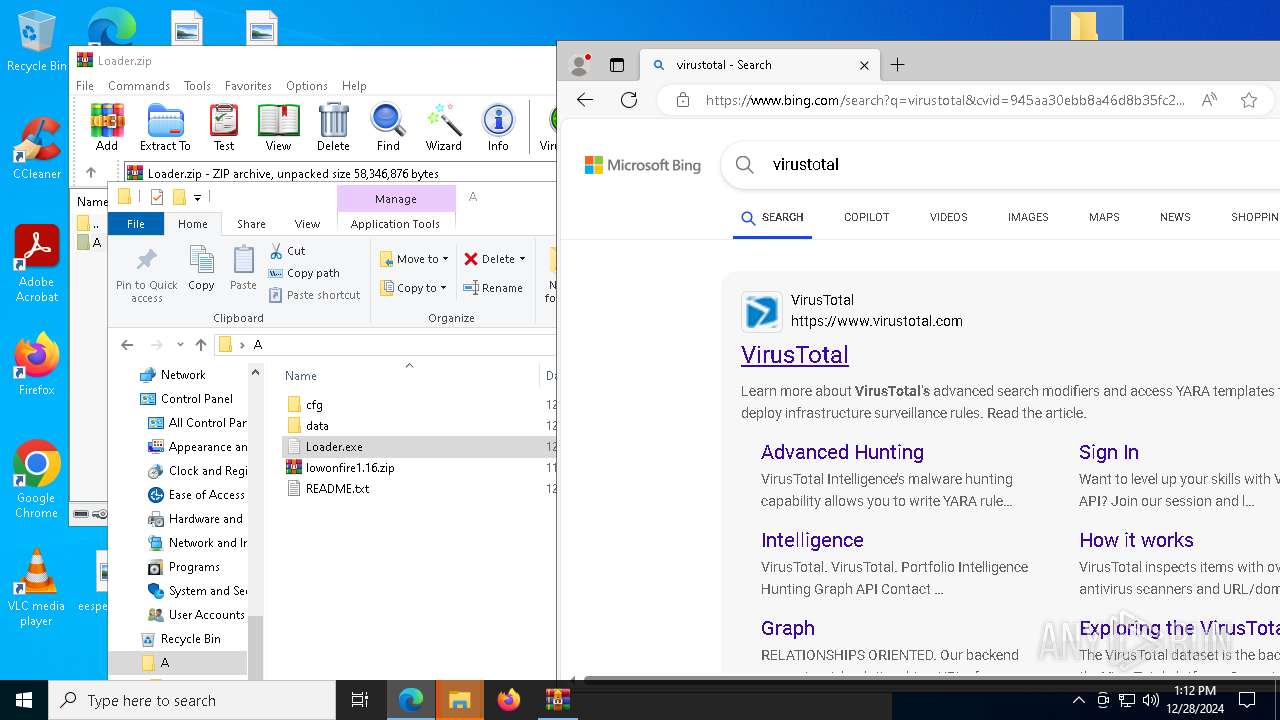The image size is (1280, 720).
Task: Refresh the Edge browser page
Action: pos(629,100)
